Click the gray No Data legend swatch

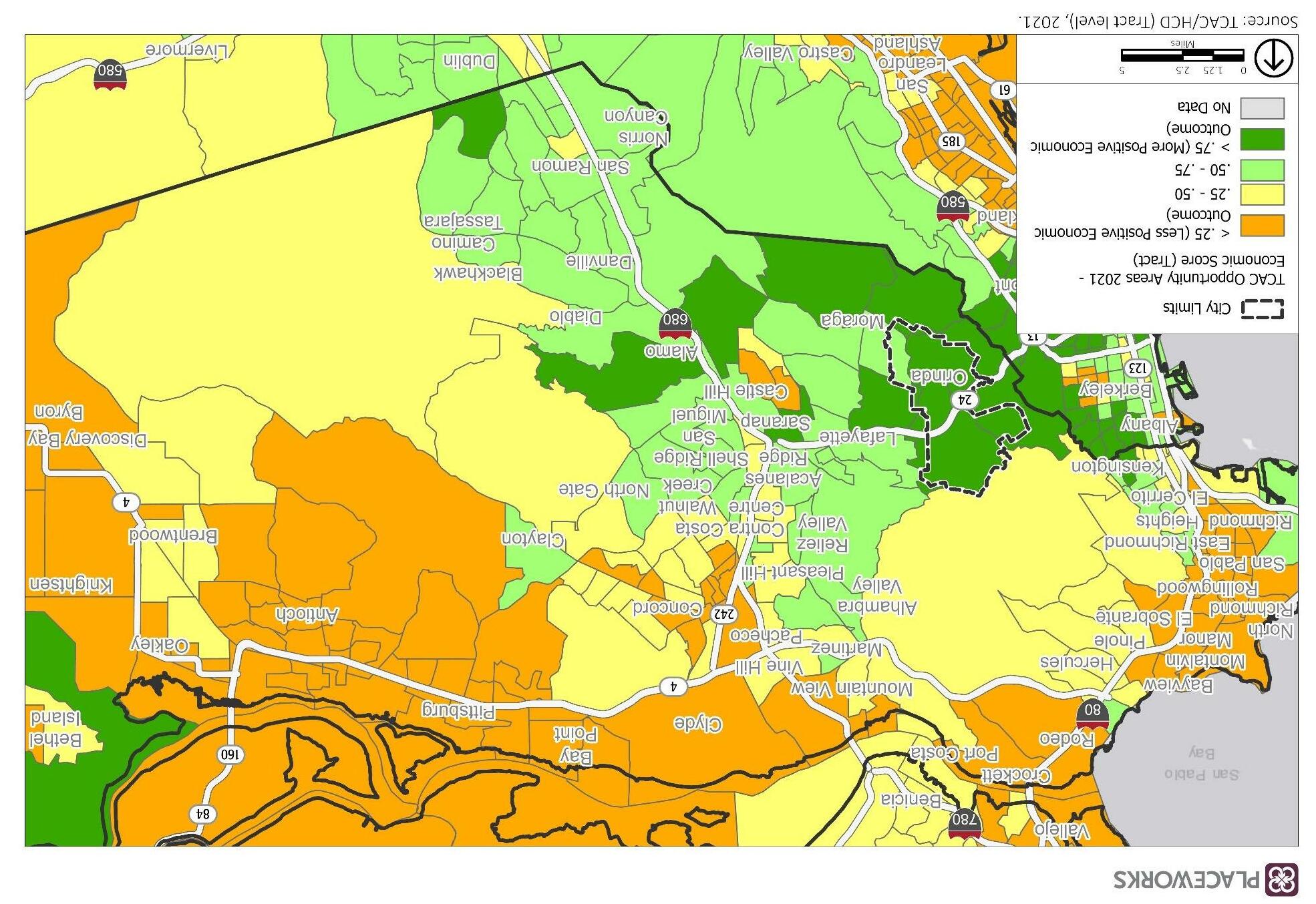1262,108
